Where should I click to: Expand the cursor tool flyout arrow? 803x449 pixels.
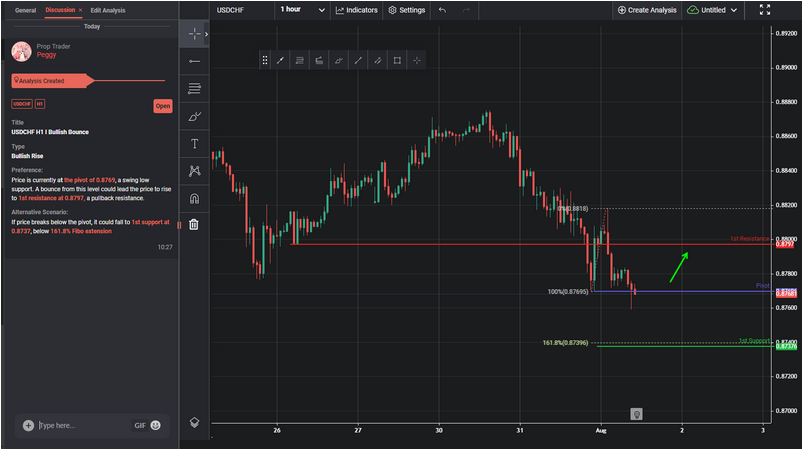tap(206, 34)
